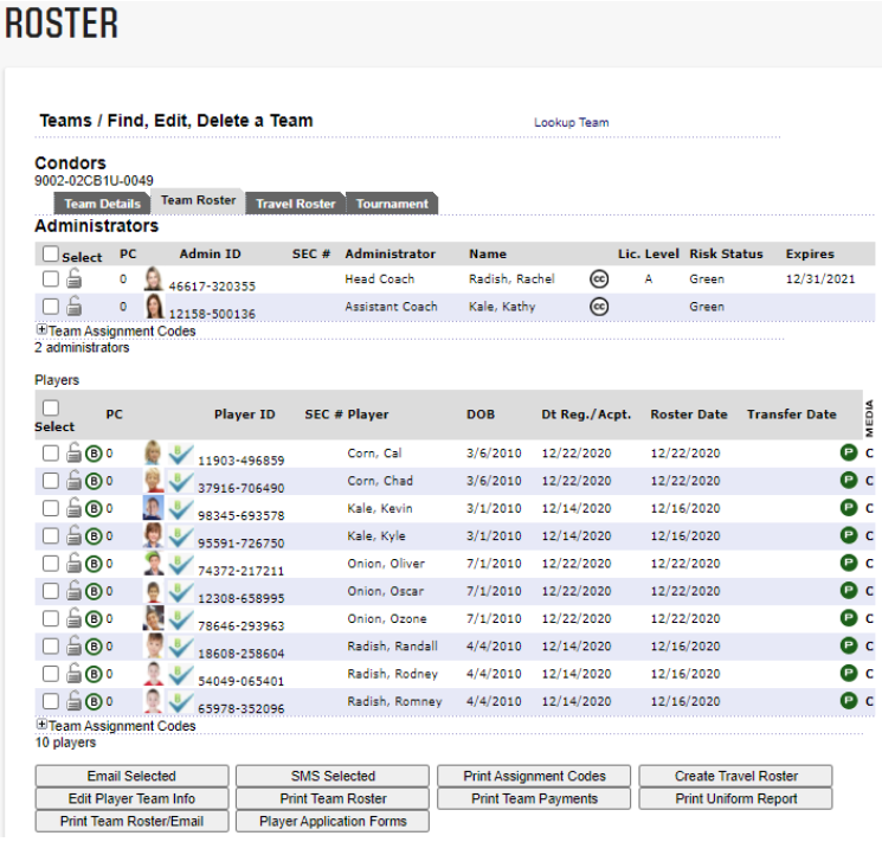Click the circled B icon for Onion, Oliver
The height and width of the screenshot is (842, 882).
click(94, 564)
